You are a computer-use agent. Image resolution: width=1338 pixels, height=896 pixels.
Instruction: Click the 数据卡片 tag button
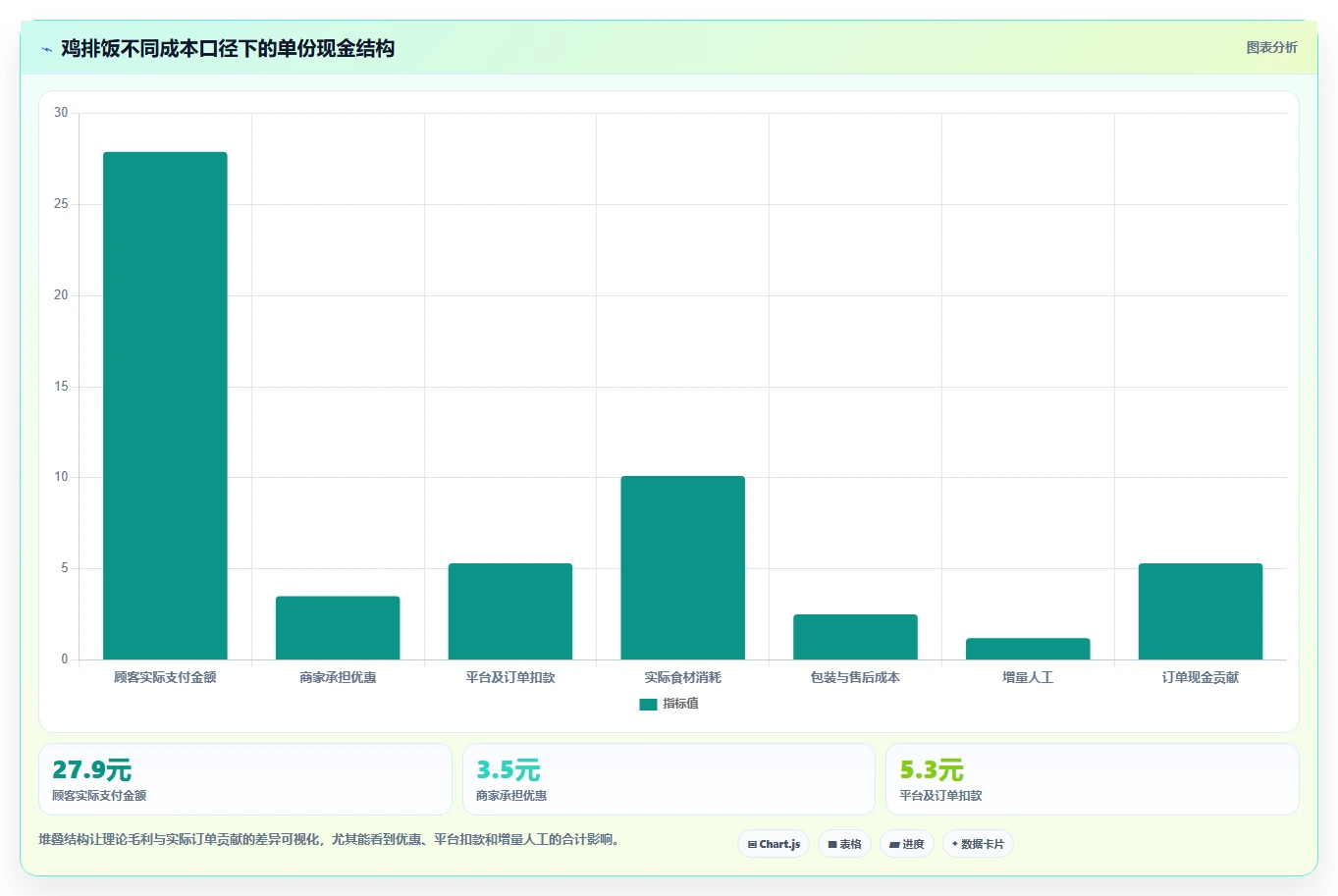(x=978, y=844)
